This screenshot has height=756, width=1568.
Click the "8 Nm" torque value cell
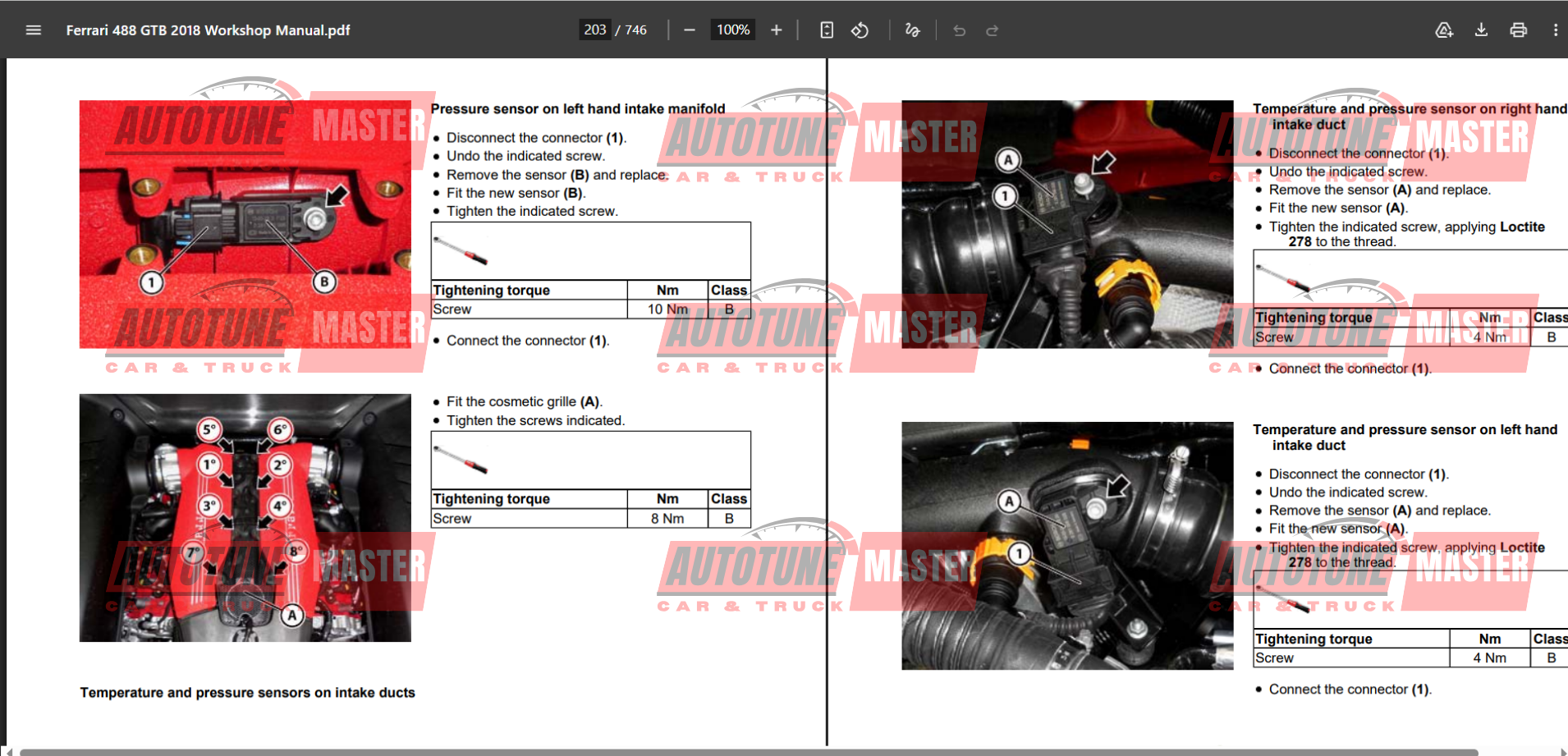(667, 519)
